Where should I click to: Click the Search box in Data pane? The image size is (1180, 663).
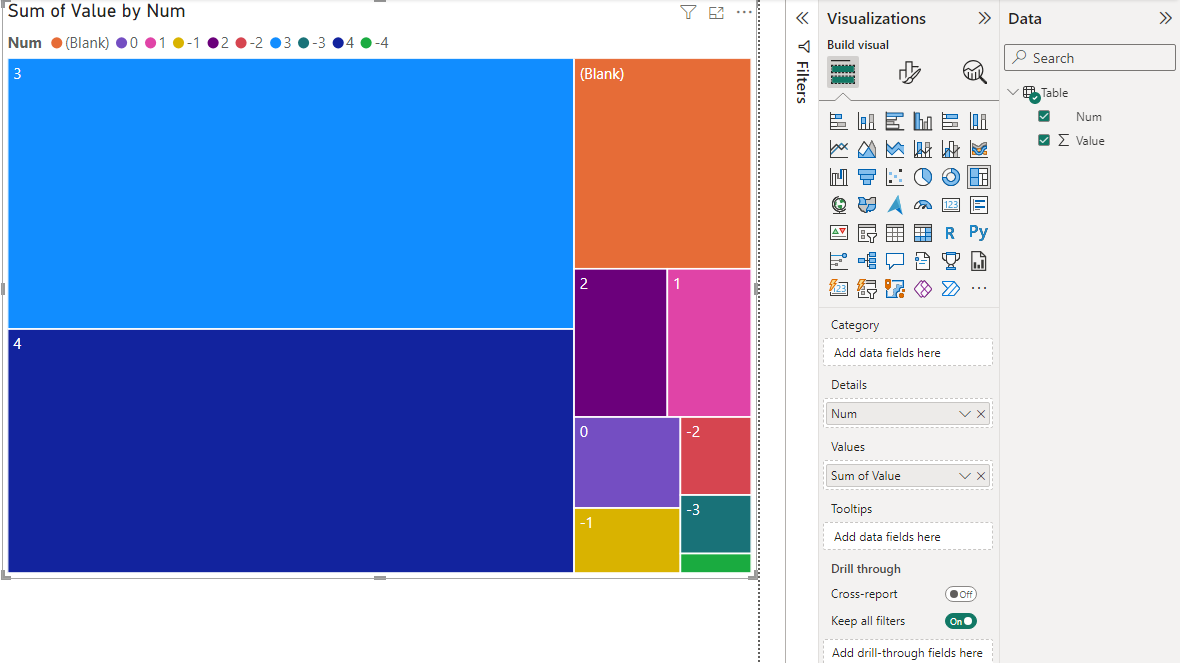(1090, 58)
